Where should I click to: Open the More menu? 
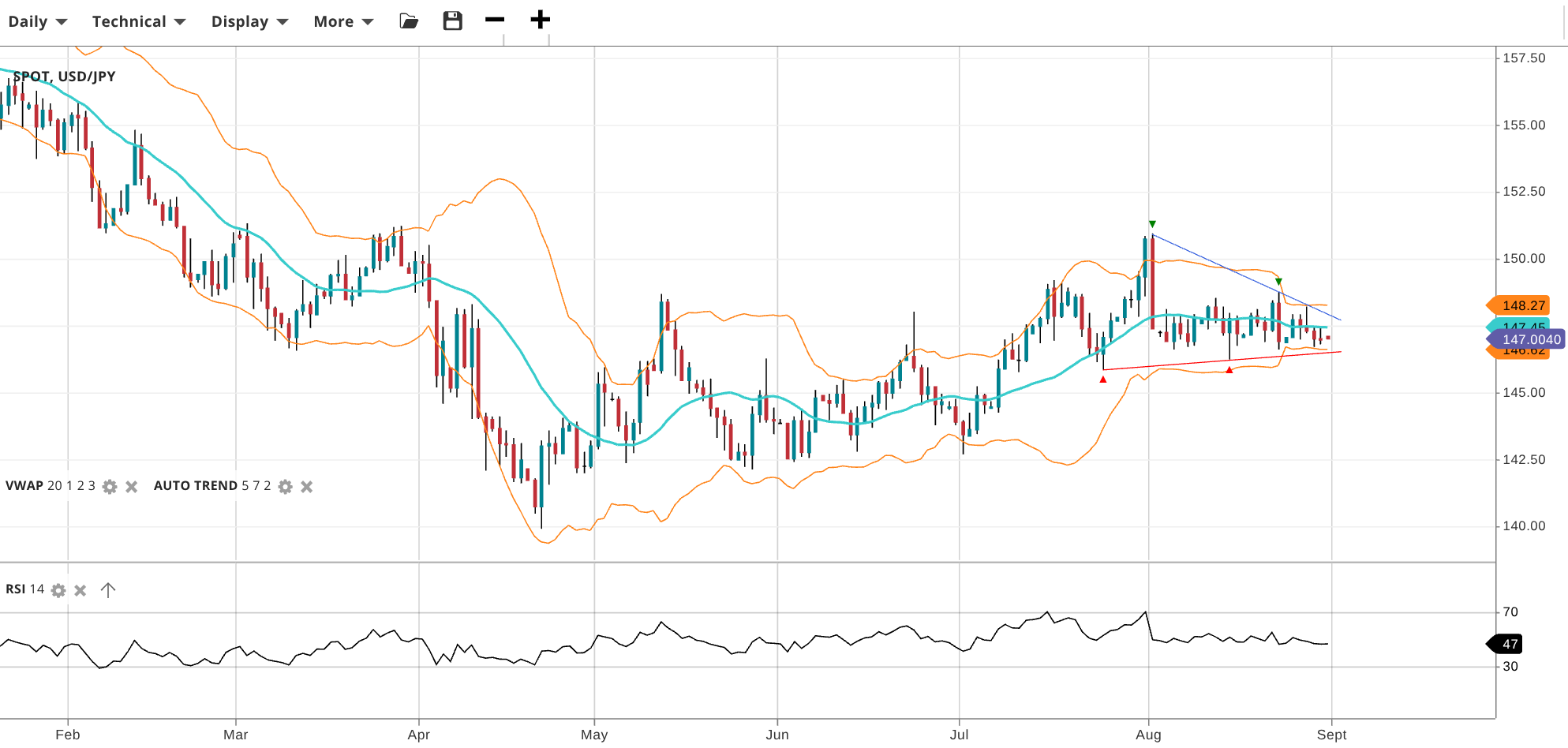[x=343, y=21]
